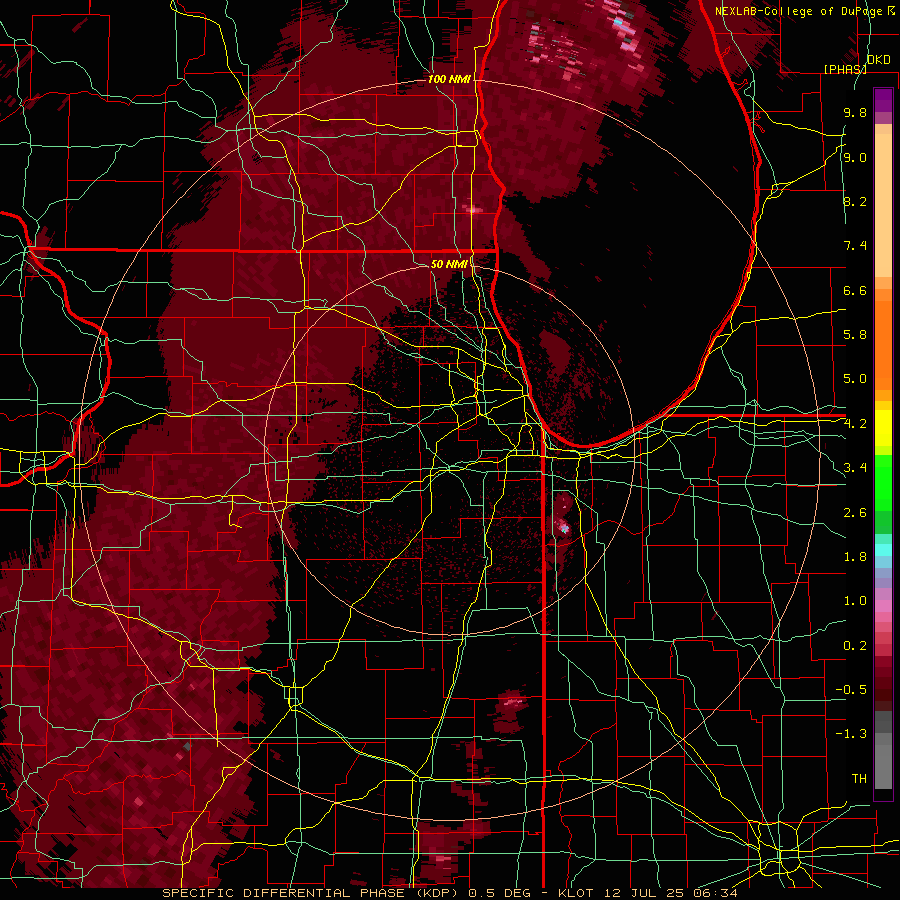Pick the cyan colorbar segment
Screen dimensions: 900x900
pyautogui.click(x=883, y=550)
